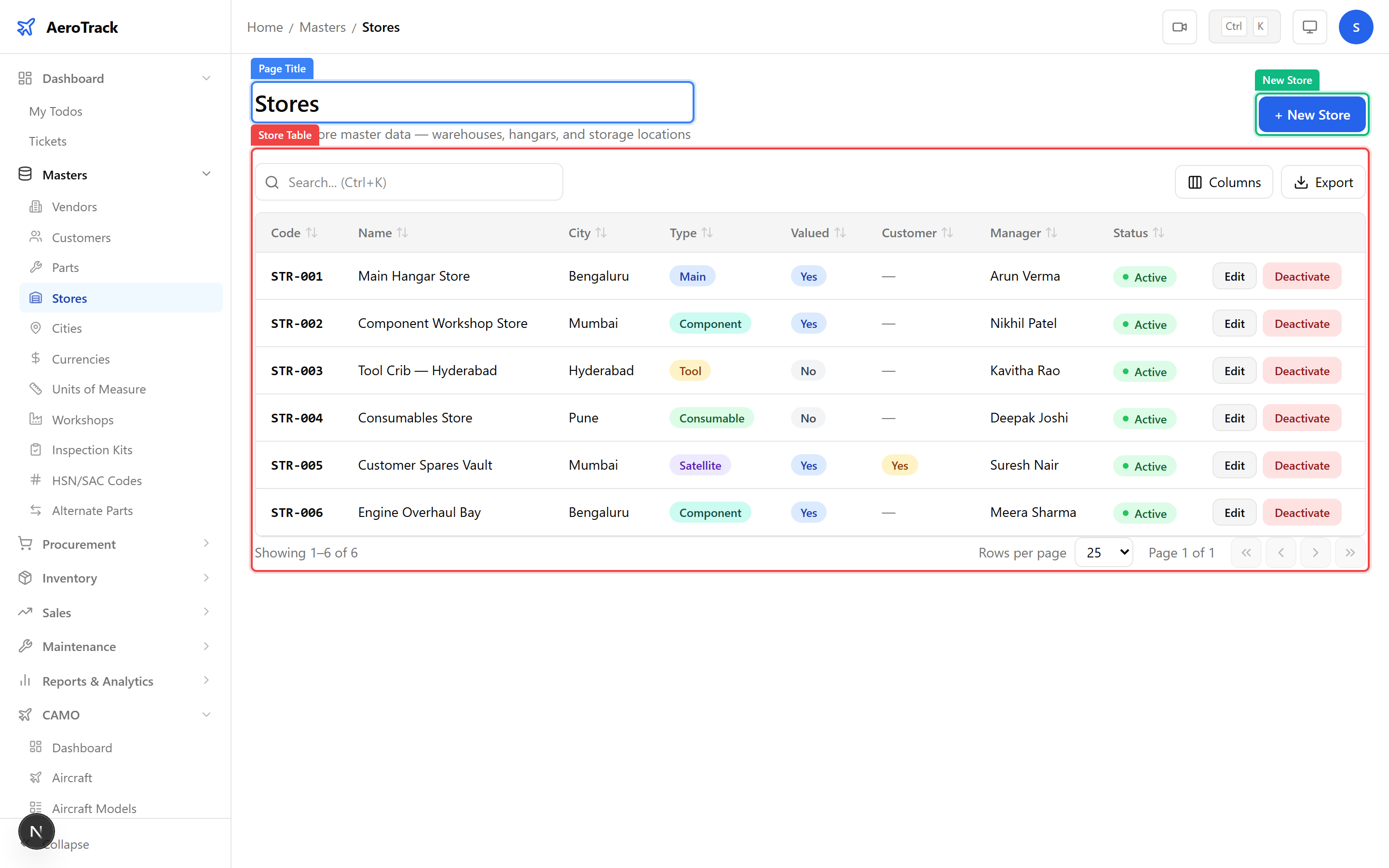1389x868 pixels.
Task: Select Inspection Kits in the sidebar
Action: click(x=92, y=449)
